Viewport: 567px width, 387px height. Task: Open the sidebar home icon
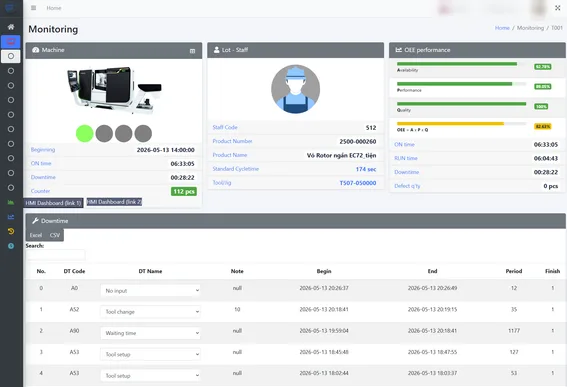pyautogui.click(x=11, y=27)
